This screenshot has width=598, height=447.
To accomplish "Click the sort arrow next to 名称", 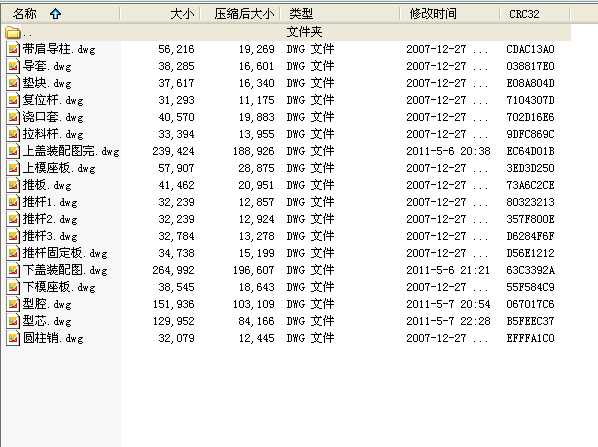I will pyautogui.click(x=56, y=14).
